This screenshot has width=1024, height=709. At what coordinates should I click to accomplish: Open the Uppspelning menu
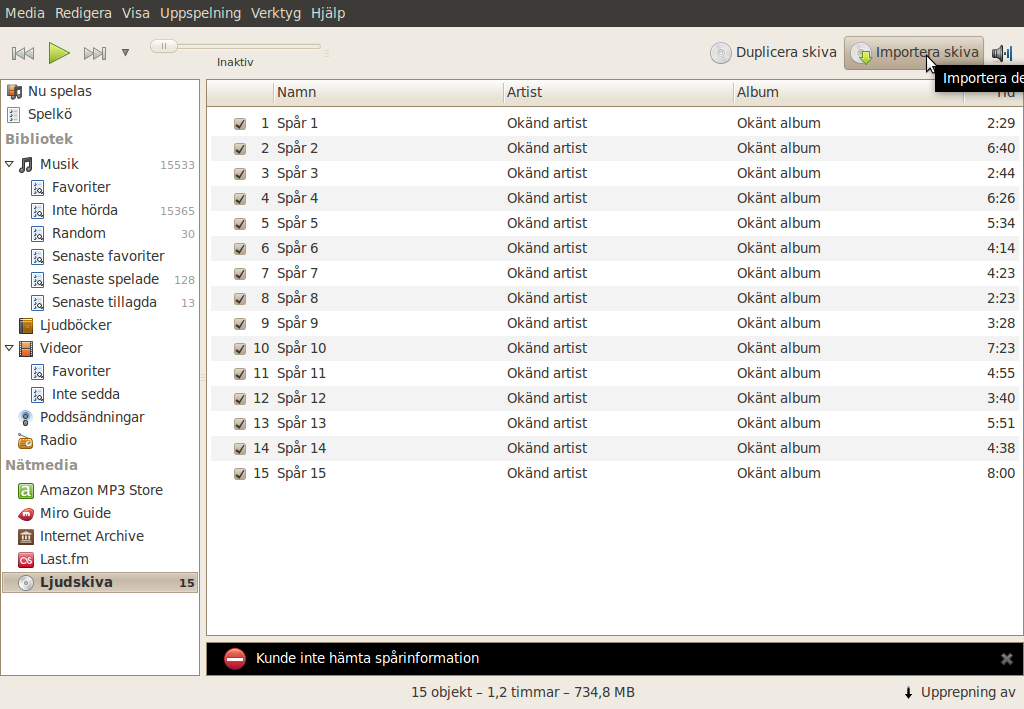tap(200, 13)
